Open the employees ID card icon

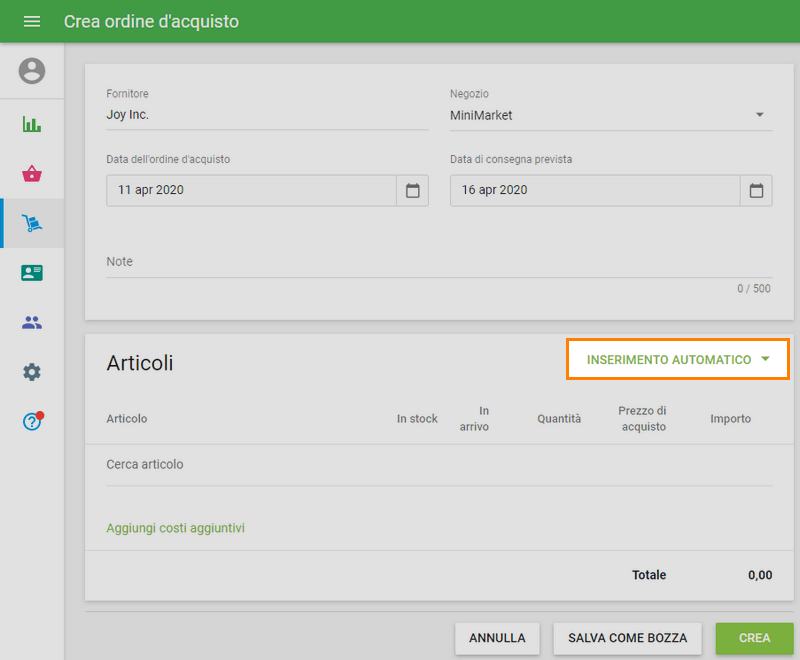[x=32, y=273]
